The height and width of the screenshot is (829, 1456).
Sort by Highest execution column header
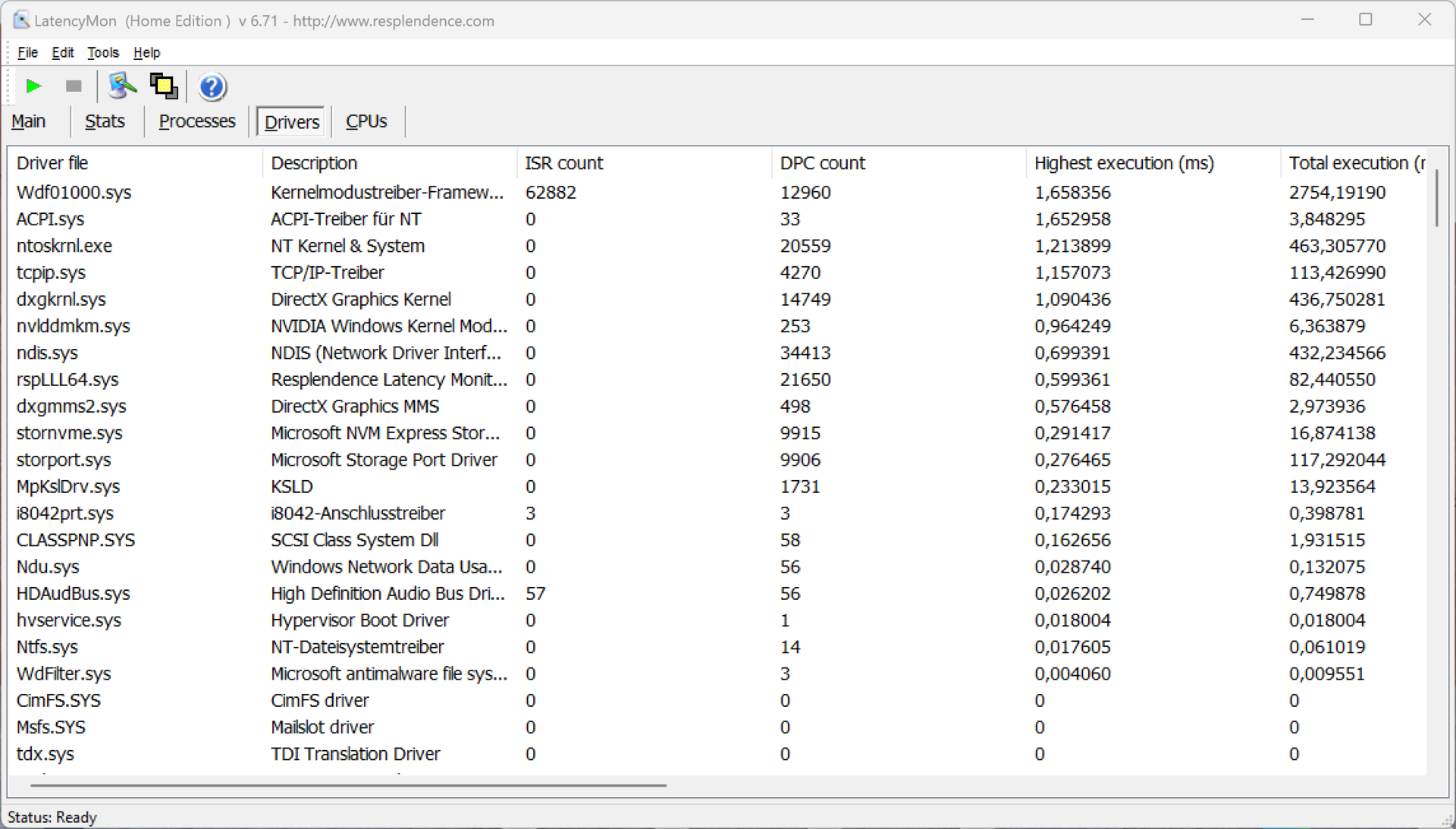point(1124,163)
